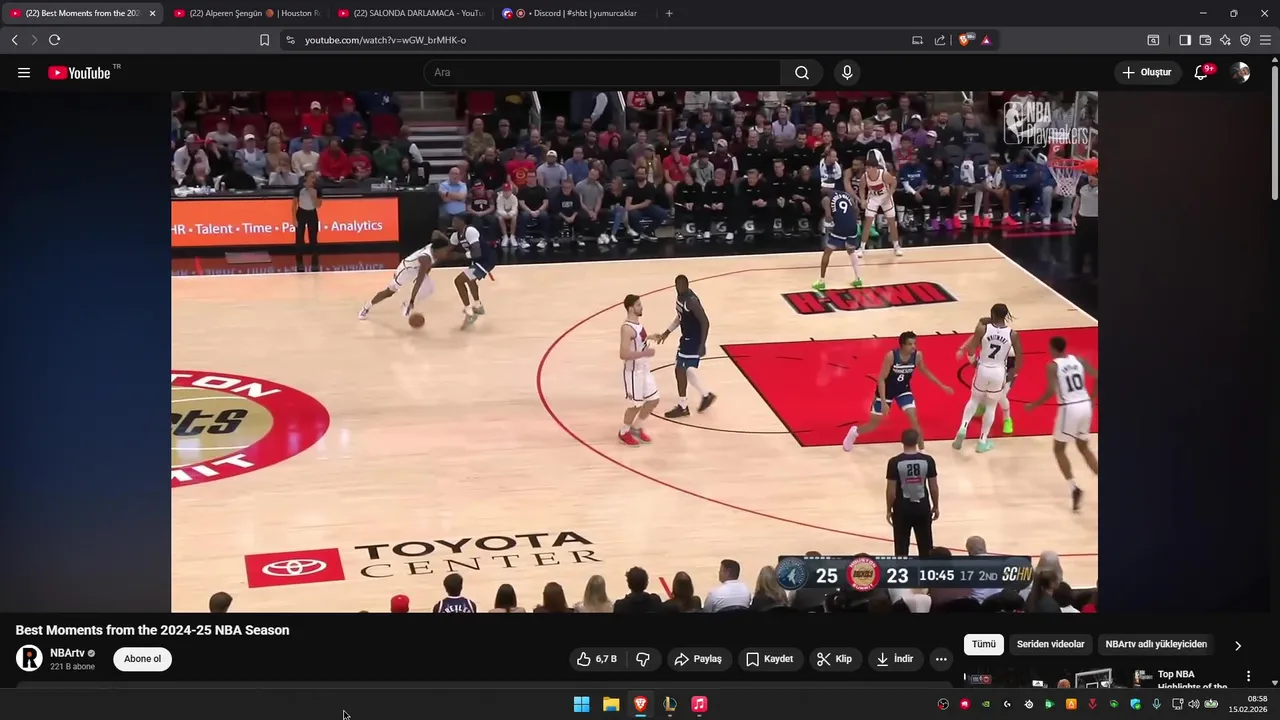Open options for Top NBA Highlights video
1280x720 pixels.
click(x=1248, y=676)
